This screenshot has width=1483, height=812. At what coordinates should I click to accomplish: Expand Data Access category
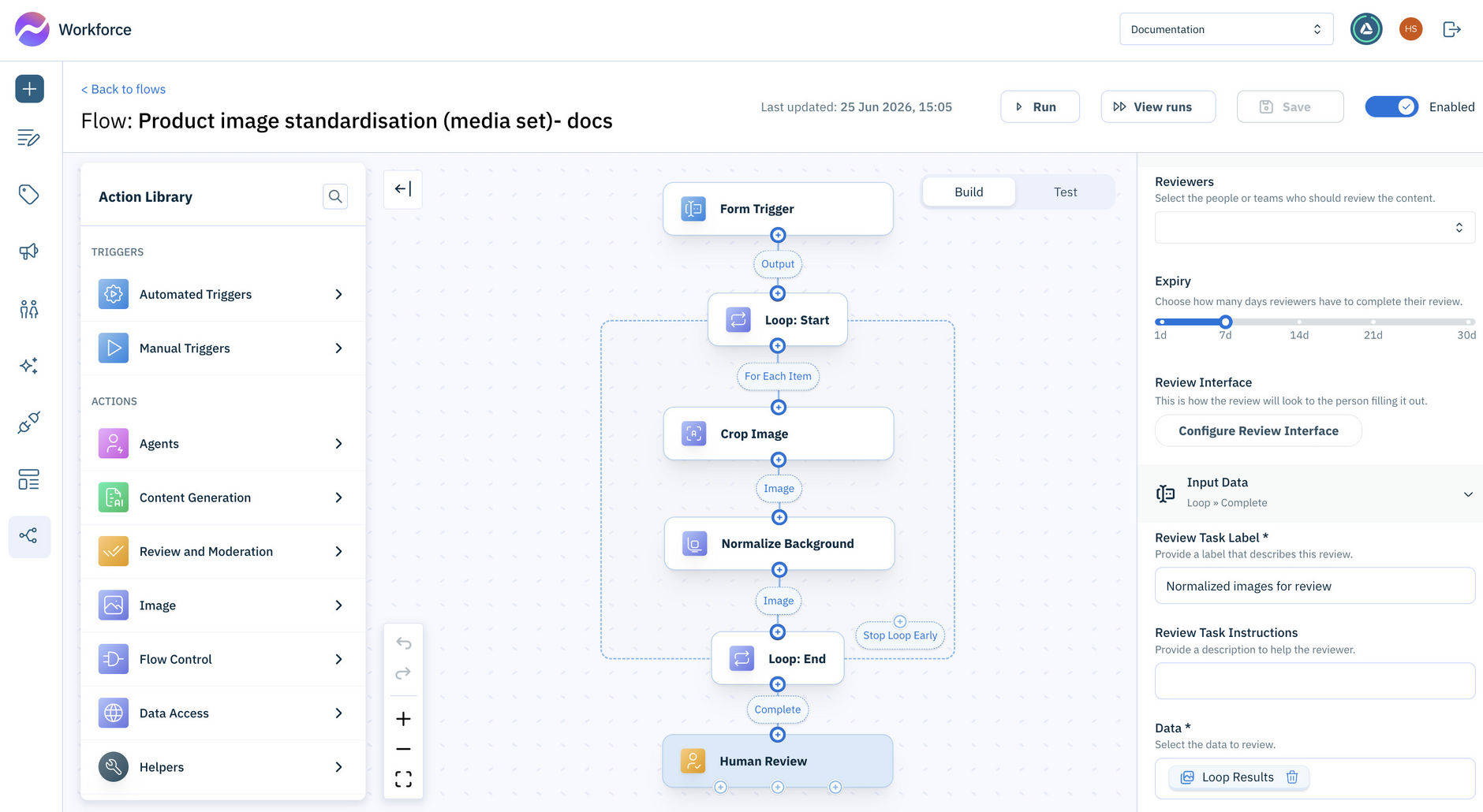[x=223, y=713]
